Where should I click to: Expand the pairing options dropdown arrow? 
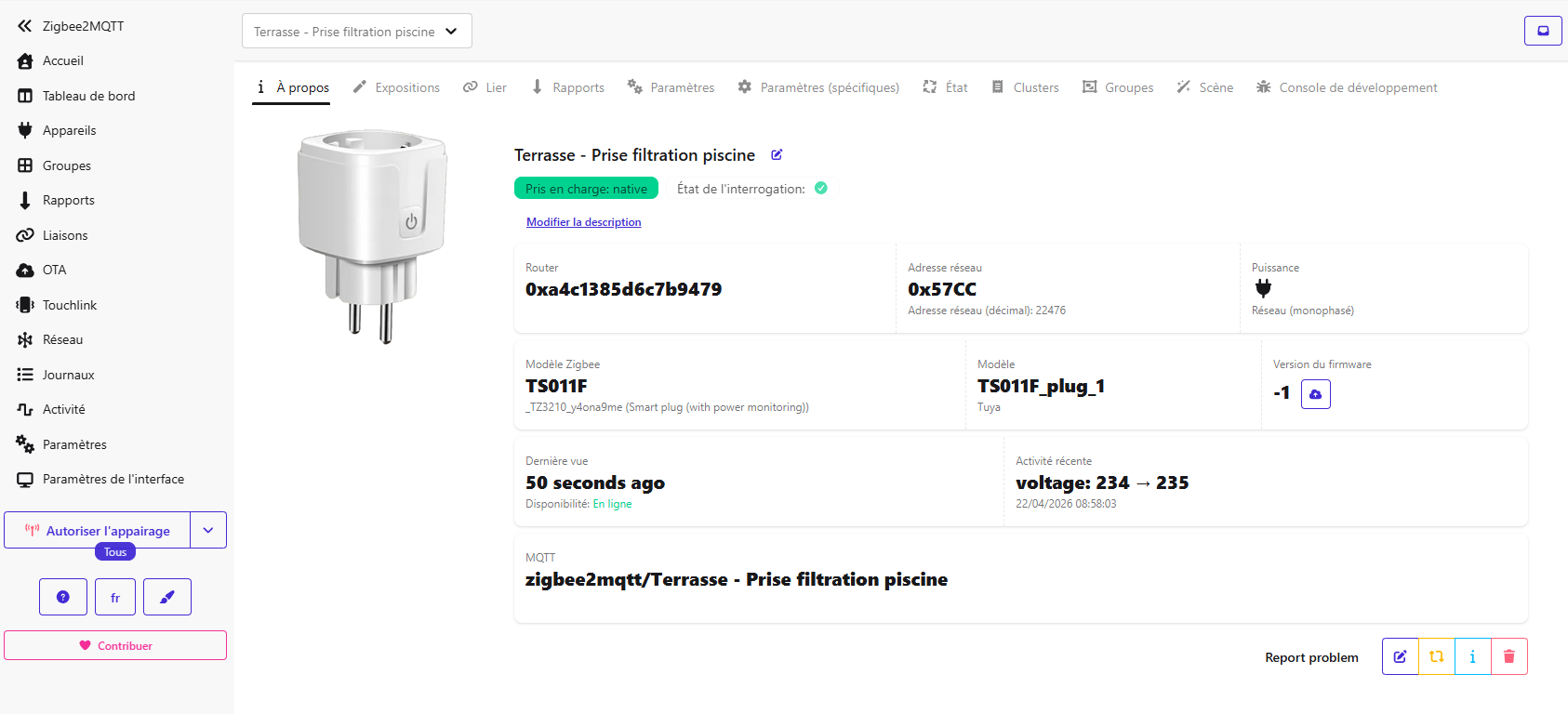(208, 530)
